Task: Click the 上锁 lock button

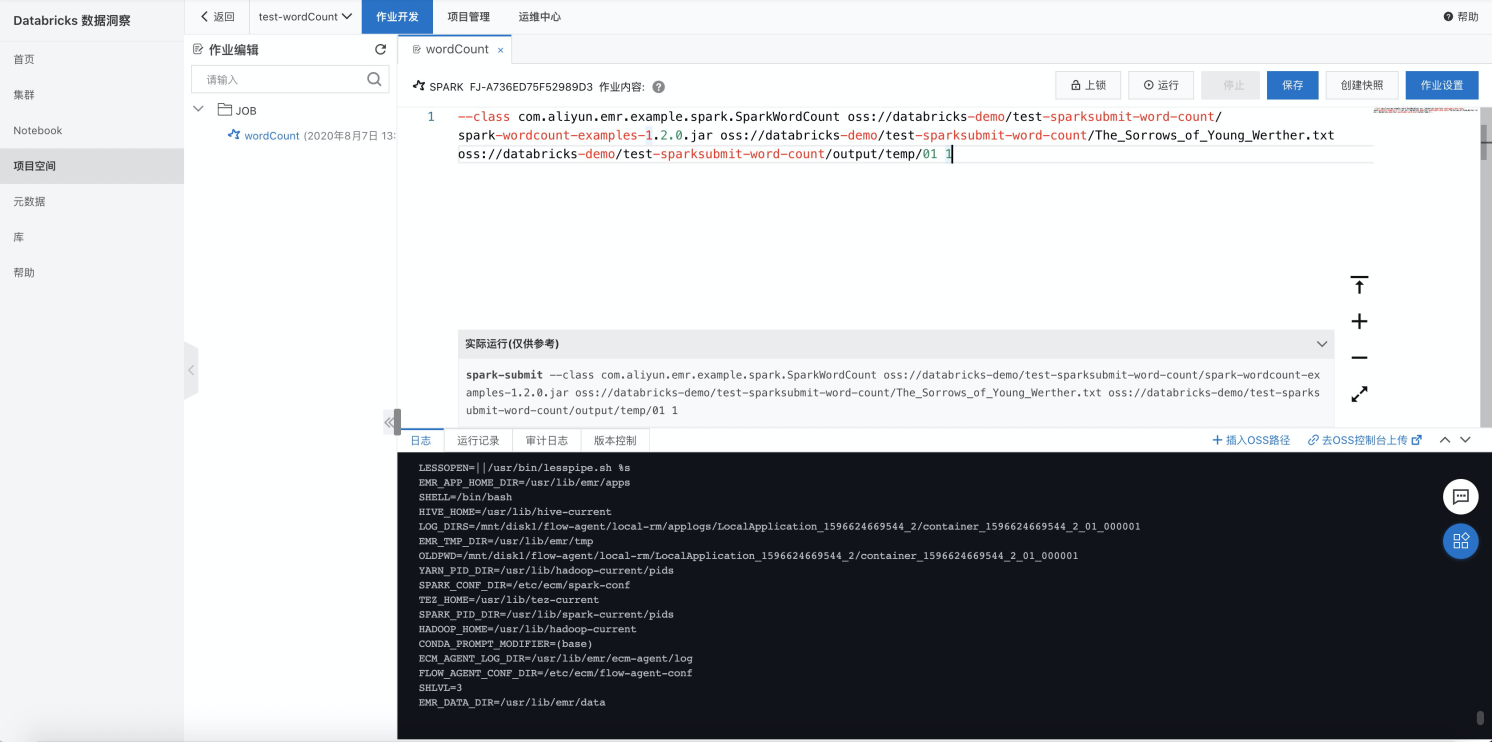Action: 1088,85
